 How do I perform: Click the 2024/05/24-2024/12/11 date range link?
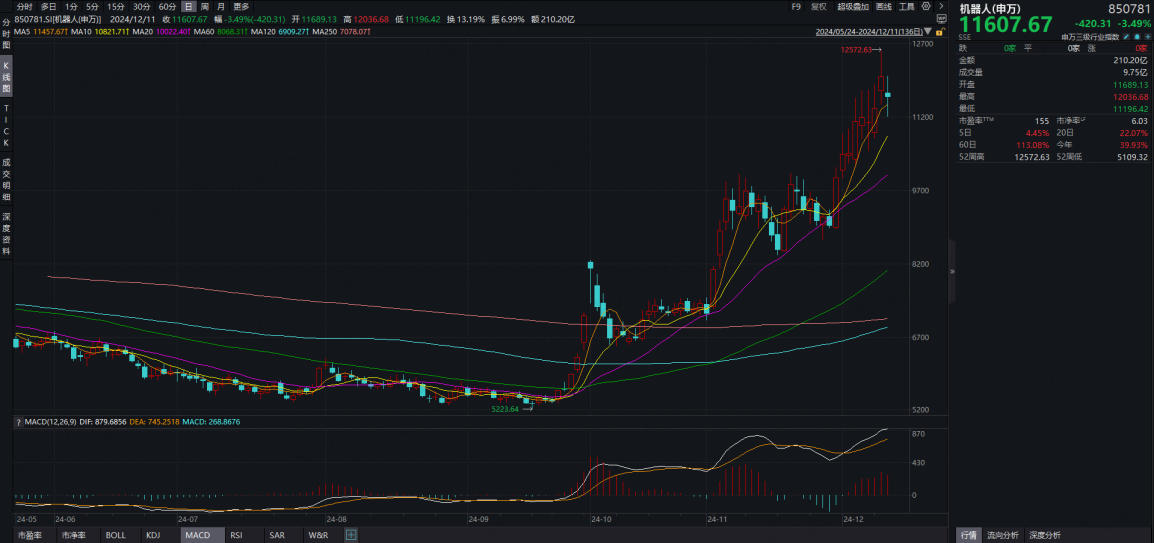coord(868,32)
